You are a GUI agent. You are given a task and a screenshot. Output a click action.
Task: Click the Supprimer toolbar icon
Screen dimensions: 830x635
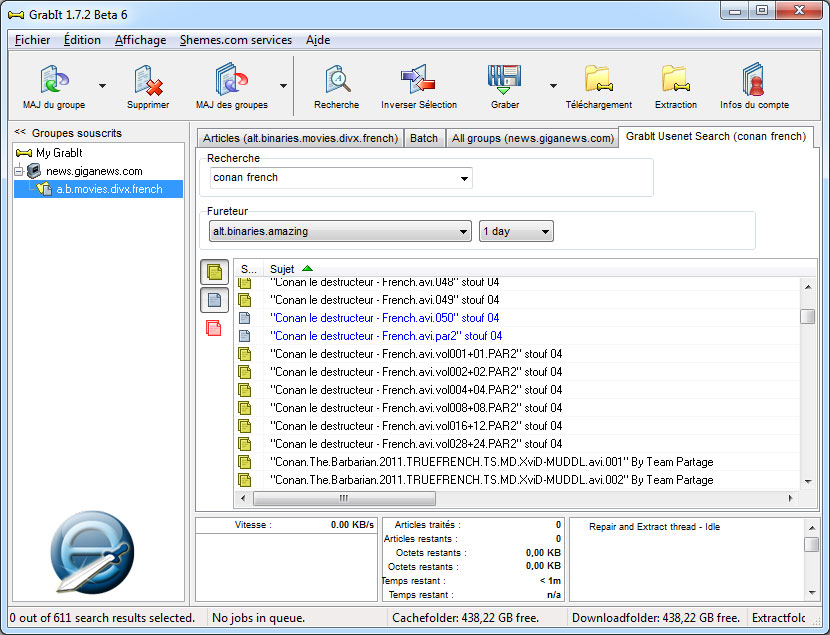(x=148, y=80)
